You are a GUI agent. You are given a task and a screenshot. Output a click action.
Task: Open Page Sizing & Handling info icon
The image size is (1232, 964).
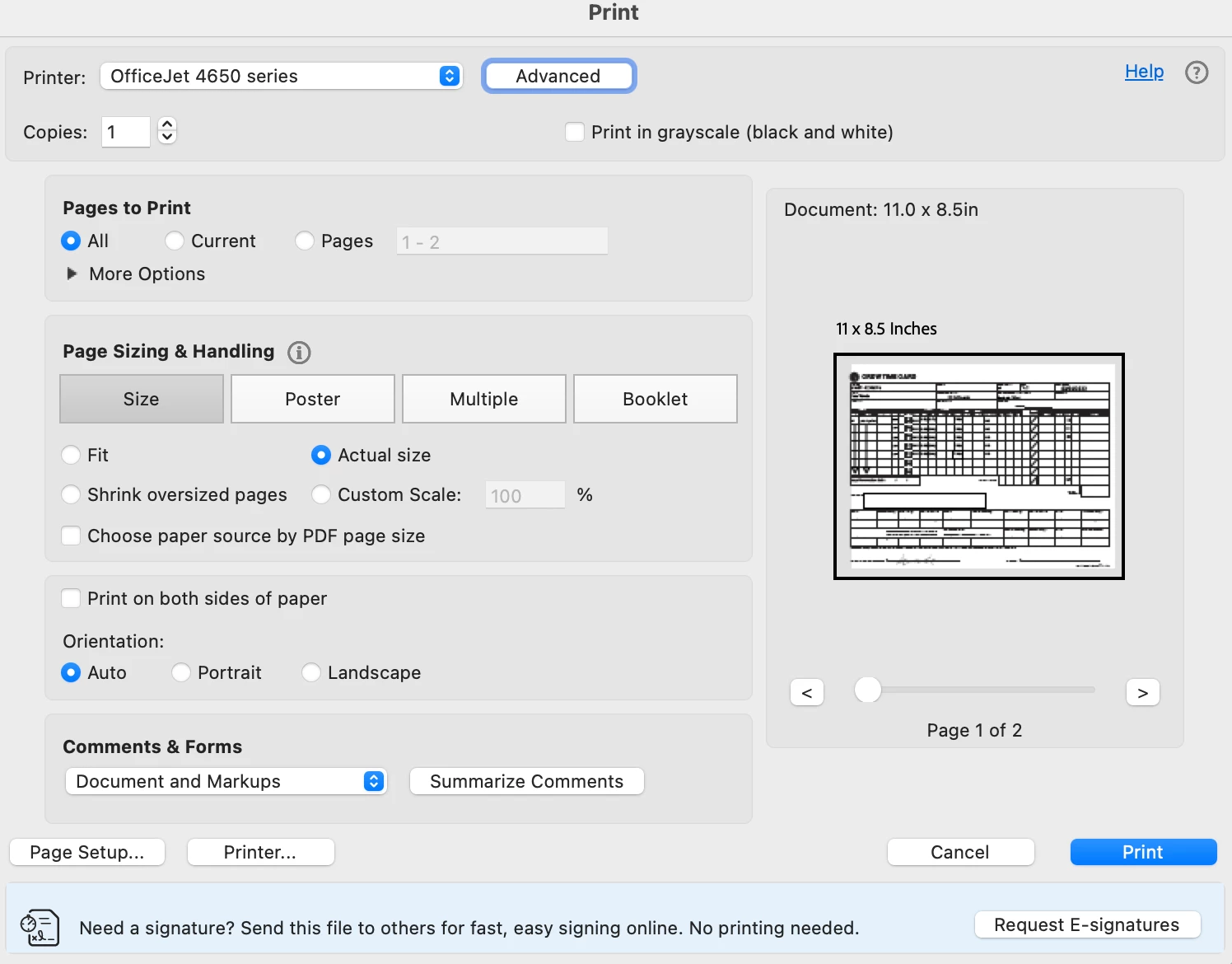click(x=299, y=353)
